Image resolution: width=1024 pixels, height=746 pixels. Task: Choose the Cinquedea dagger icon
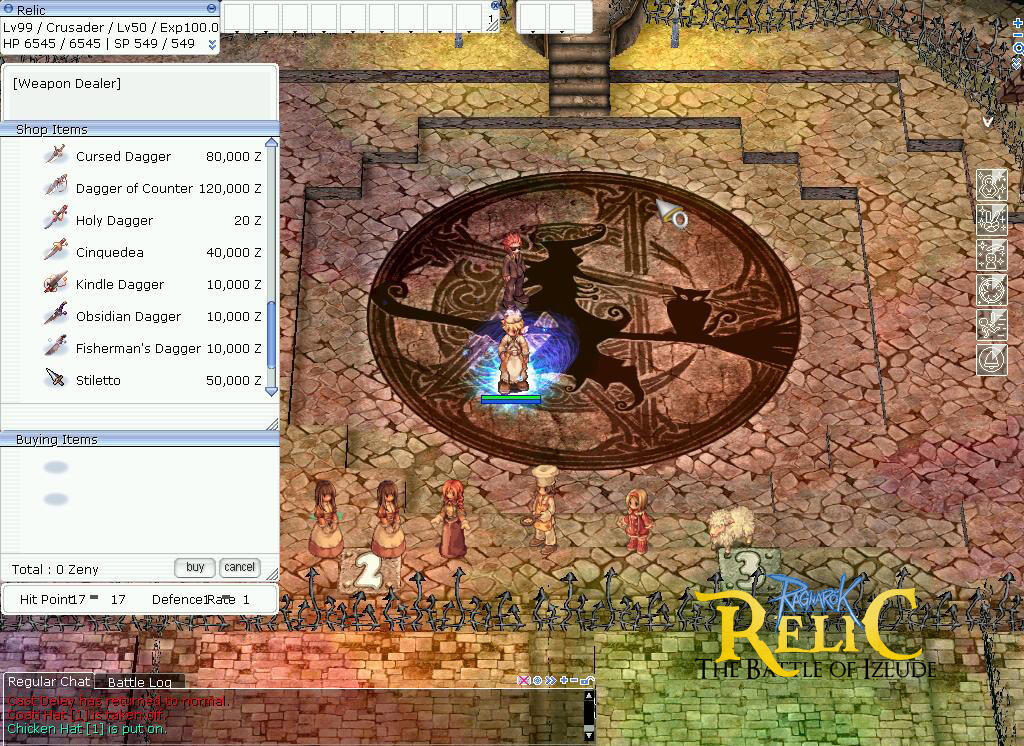pyautogui.click(x=56, y=251)
